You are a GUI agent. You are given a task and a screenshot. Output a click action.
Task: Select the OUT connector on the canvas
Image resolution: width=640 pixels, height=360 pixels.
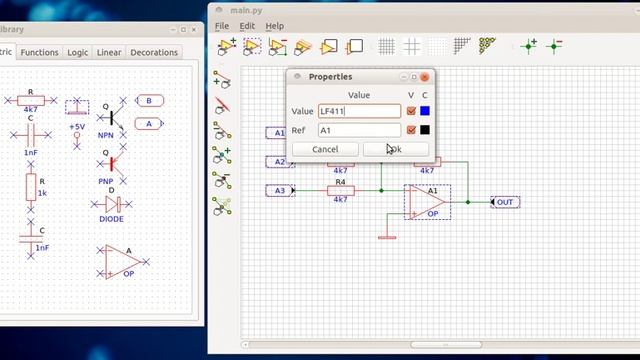click(x=505, y=202)
